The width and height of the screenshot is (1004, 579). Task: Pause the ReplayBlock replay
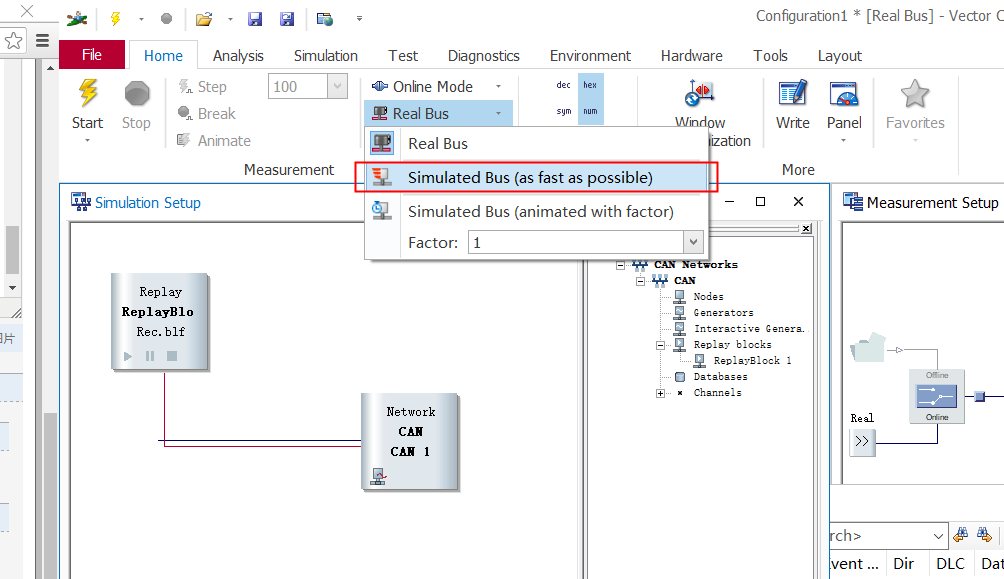coord(150,356)
